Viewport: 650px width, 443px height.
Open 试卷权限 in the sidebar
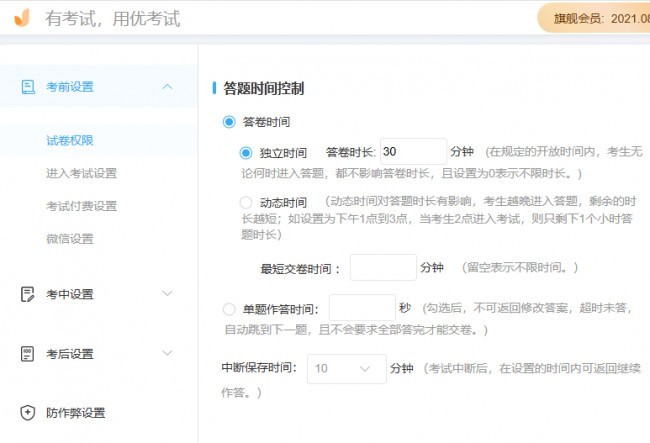[x=70, y=140]
